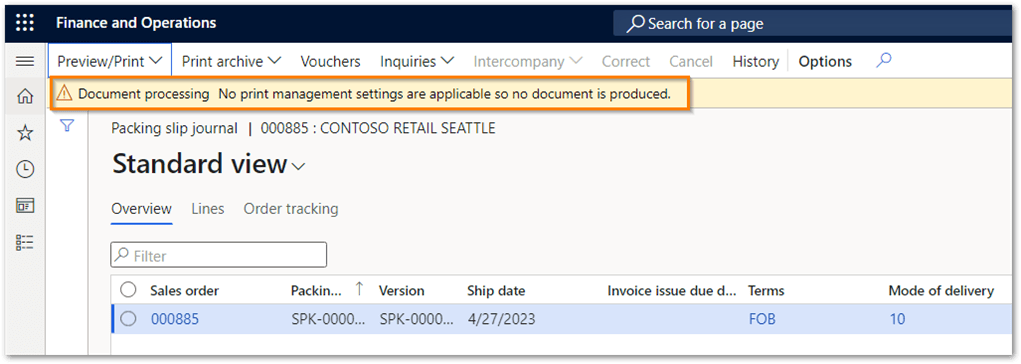This screenshot has height=364, width=1021.
Task: Click the Ship date column header
Action: pos(496,290)
